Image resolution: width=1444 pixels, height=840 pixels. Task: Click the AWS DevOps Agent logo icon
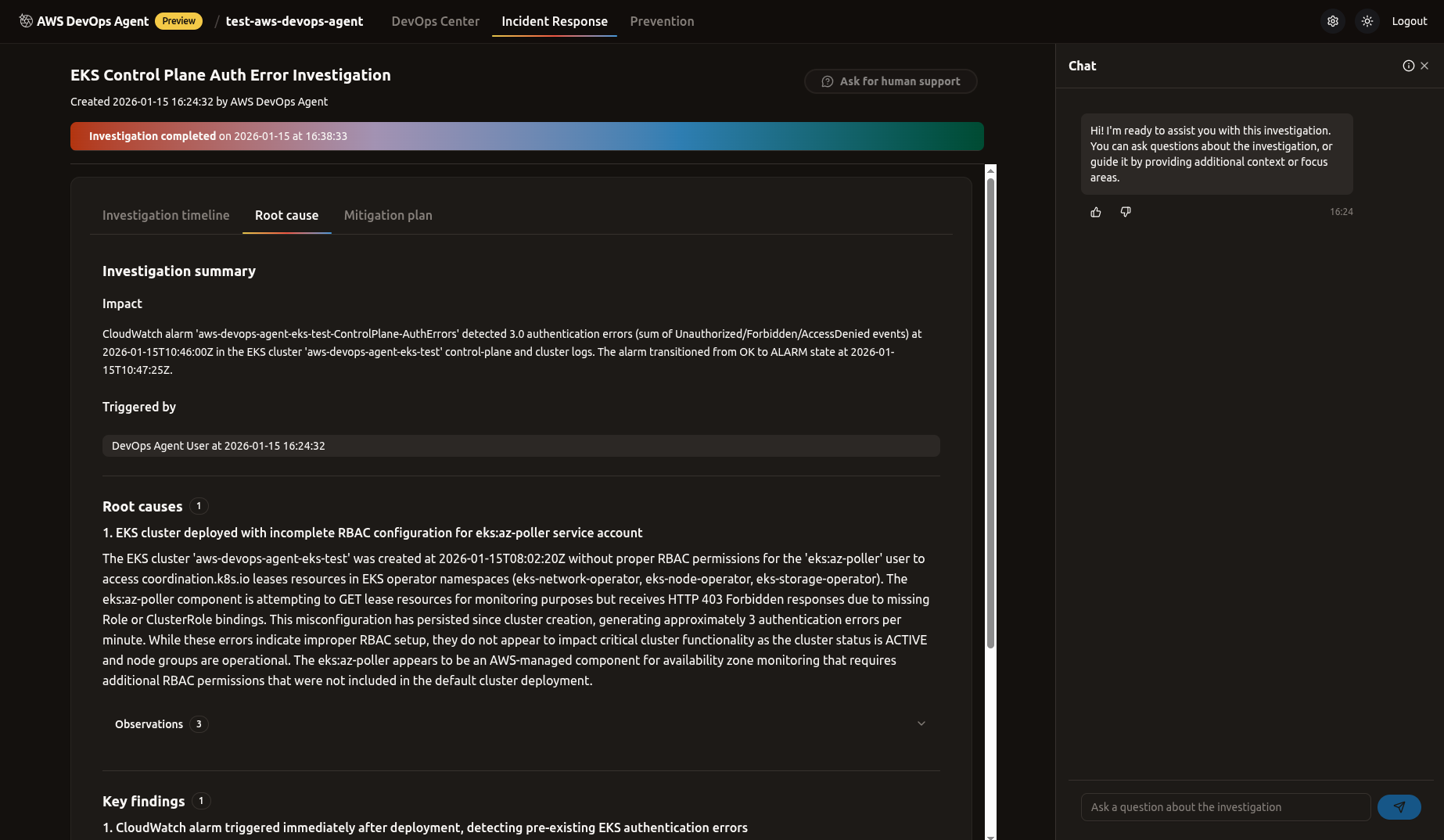click(x=26, y=21)
